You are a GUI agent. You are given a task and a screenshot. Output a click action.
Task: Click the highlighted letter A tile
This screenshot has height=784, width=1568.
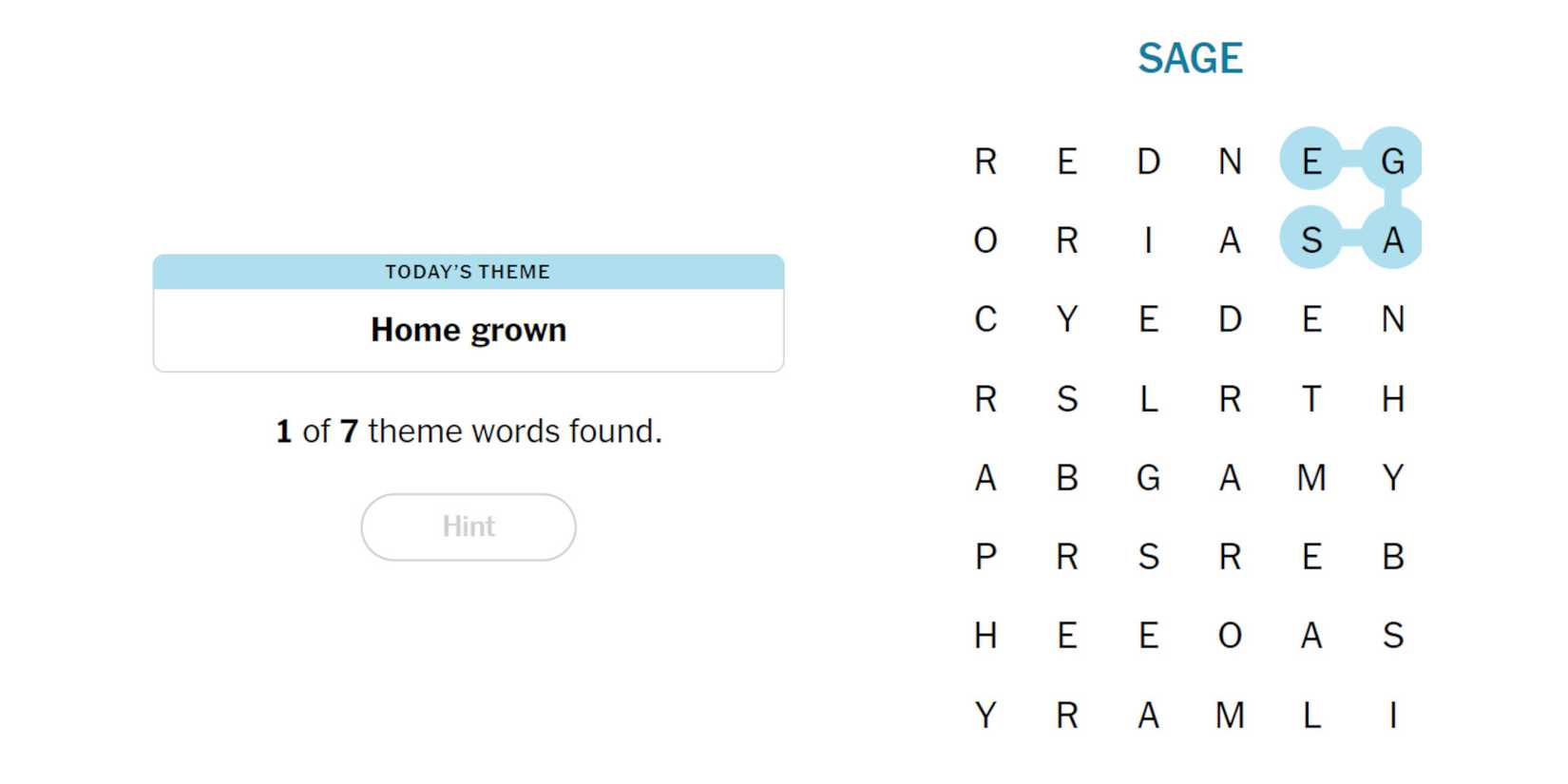1392,239
